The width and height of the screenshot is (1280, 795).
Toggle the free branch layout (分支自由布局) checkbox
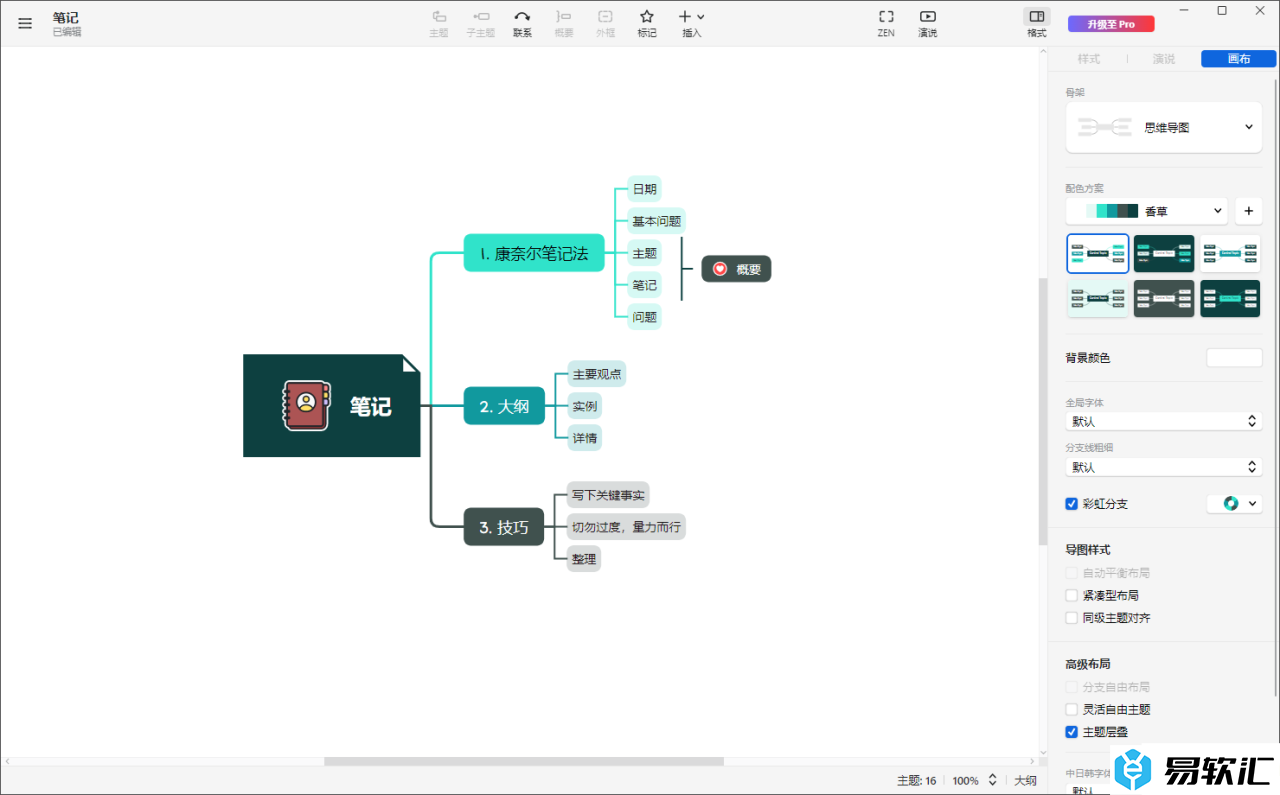(x=1072, y=687)
